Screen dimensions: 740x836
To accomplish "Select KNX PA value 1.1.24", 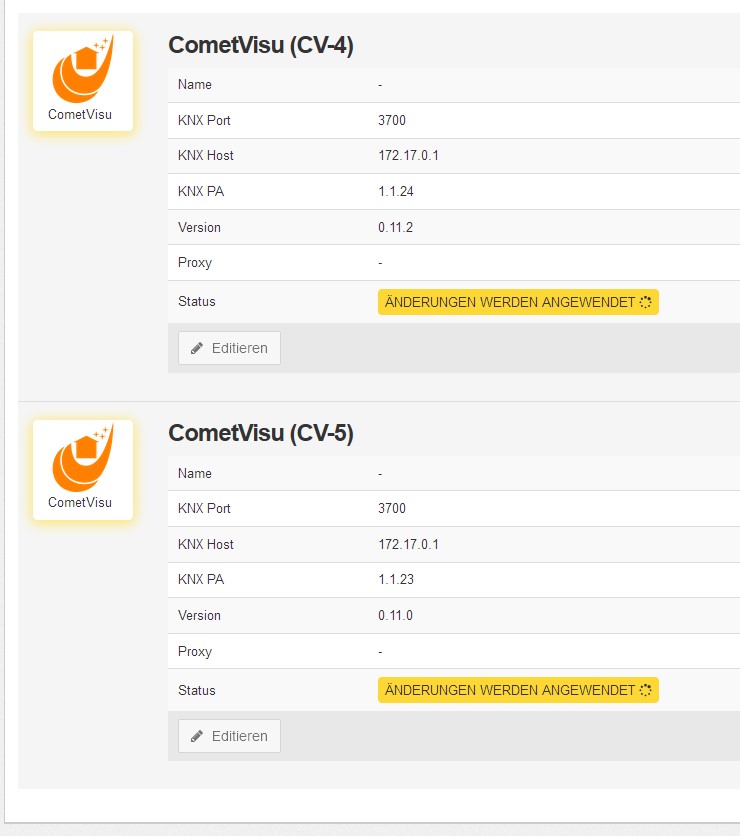I will [396, 191].
